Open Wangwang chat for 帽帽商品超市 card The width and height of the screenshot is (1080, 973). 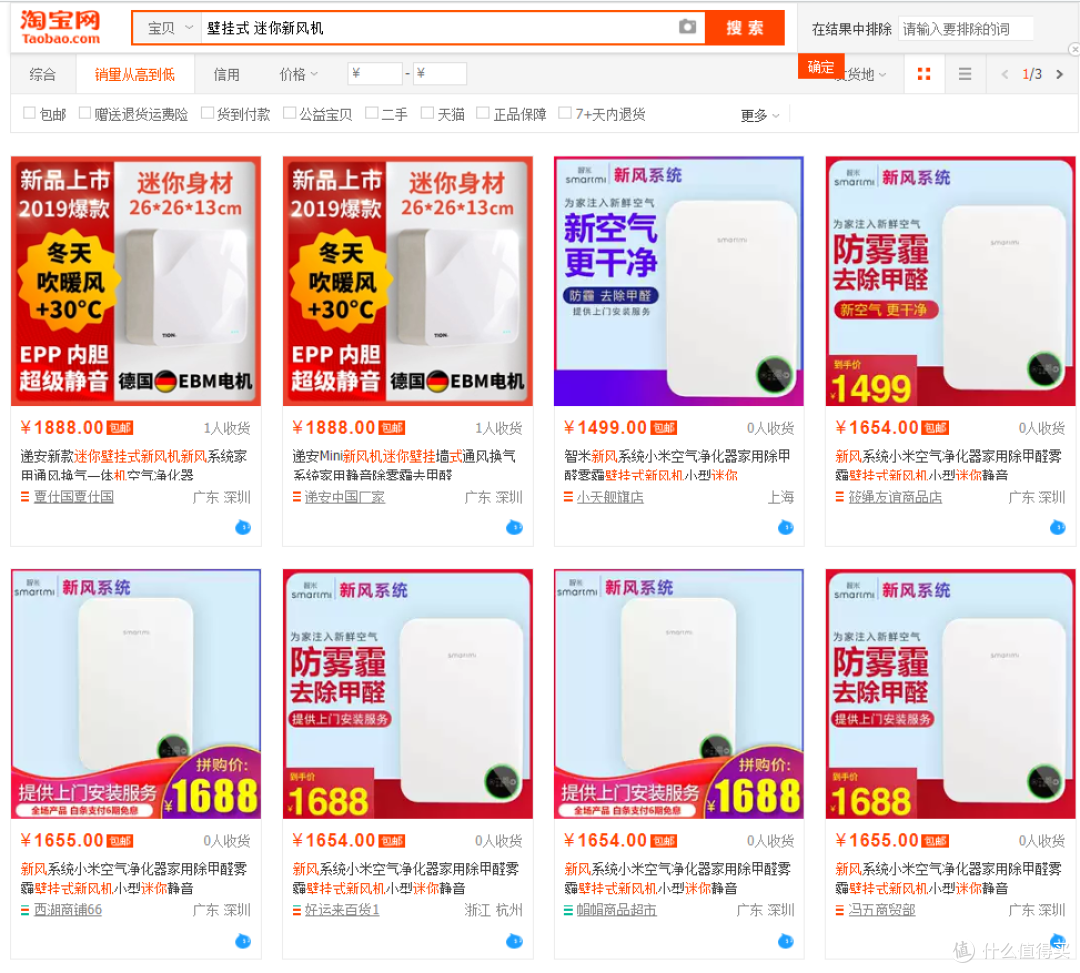tap(786, 941)
